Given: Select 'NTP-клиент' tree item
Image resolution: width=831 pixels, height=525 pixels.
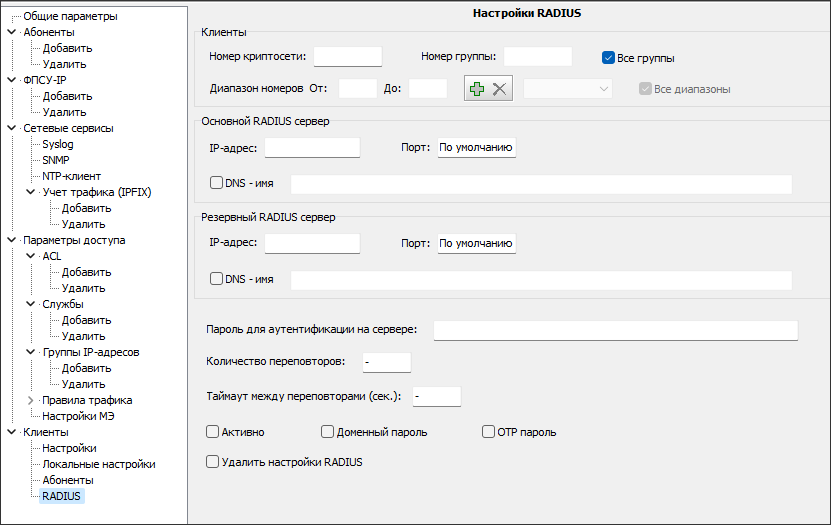Looking at the screenshot, I should [x=71, y=176].
